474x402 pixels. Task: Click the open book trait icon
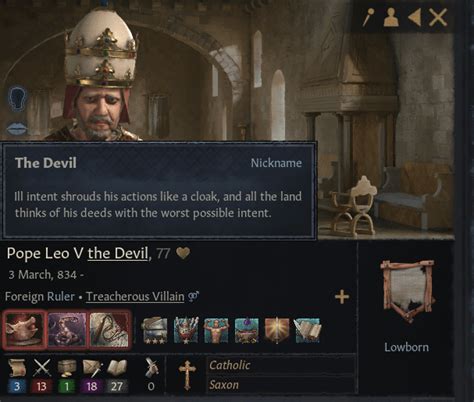click(x=307, y=330)
